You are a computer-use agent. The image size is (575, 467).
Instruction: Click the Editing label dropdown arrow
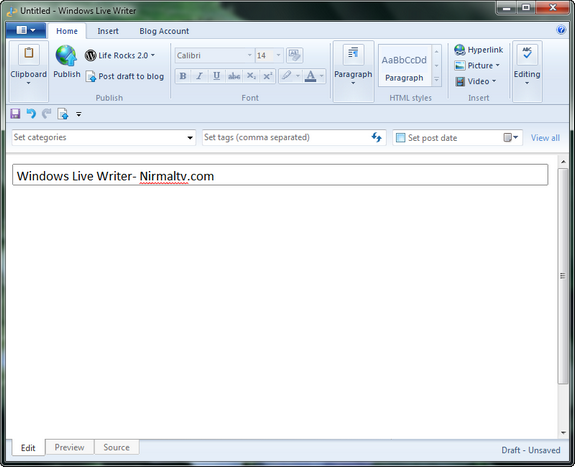527,83
